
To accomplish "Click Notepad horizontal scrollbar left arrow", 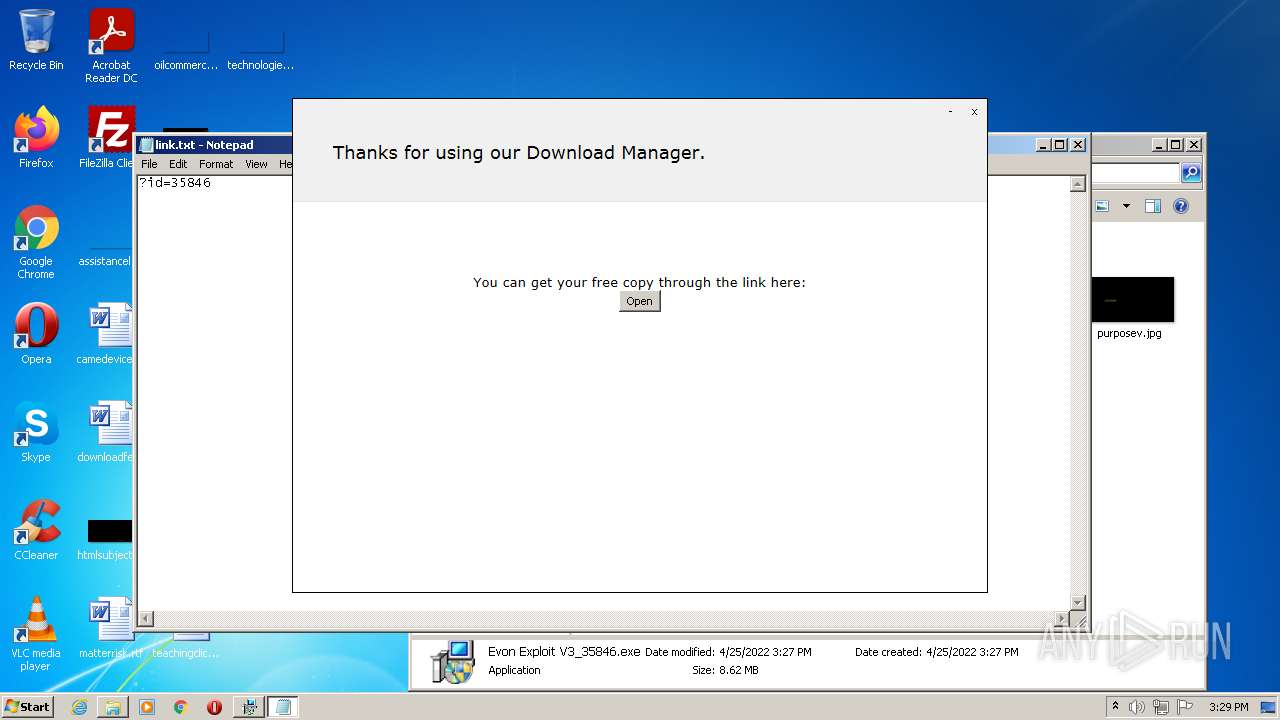I will click(x=146, y=619).
